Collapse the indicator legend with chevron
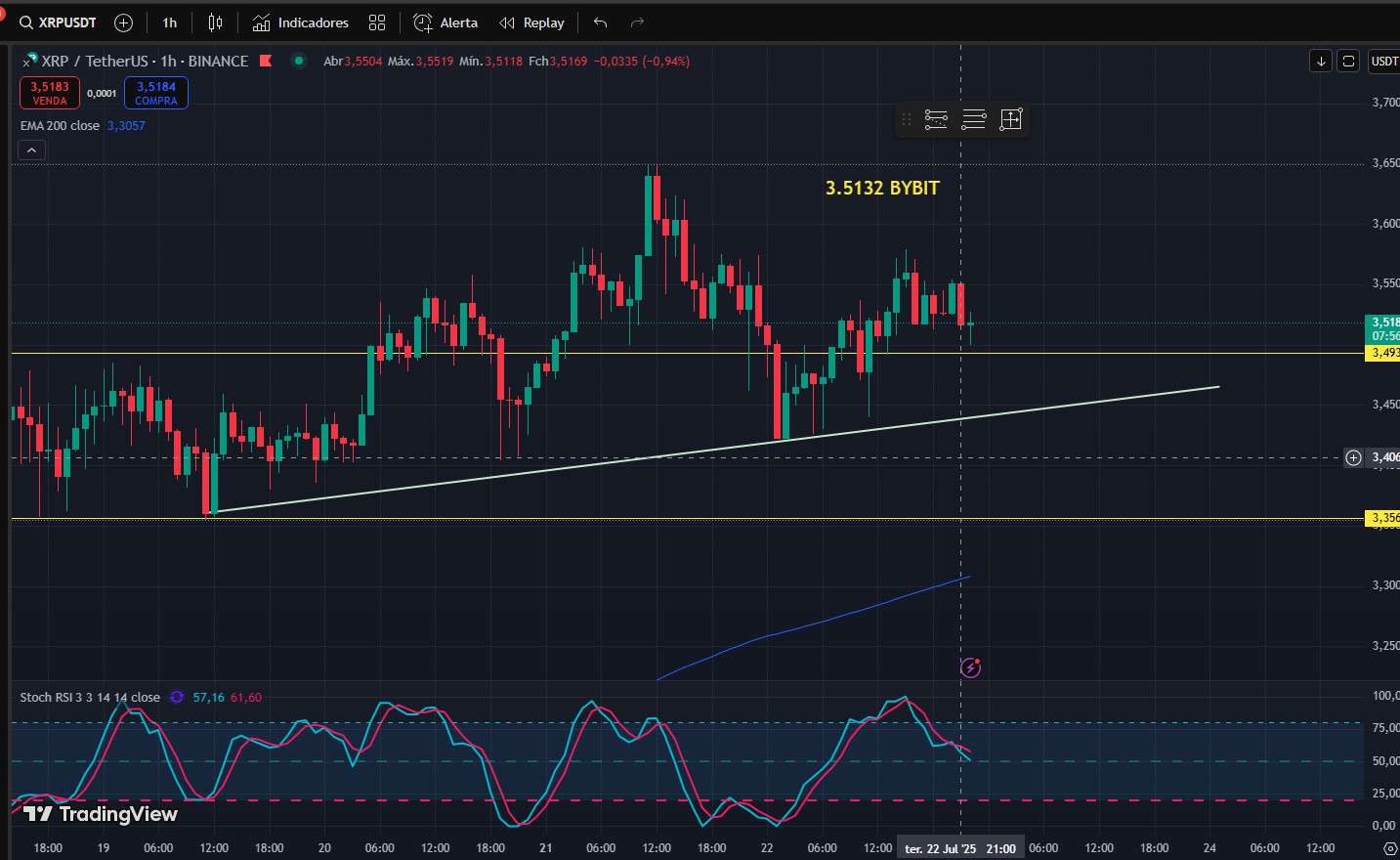 pos(31,150)
